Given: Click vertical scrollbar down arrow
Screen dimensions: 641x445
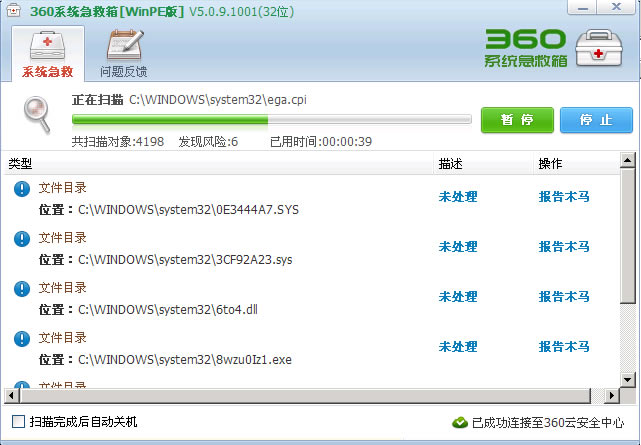Looking at the screenshot, I should click(x=628, y=380).
